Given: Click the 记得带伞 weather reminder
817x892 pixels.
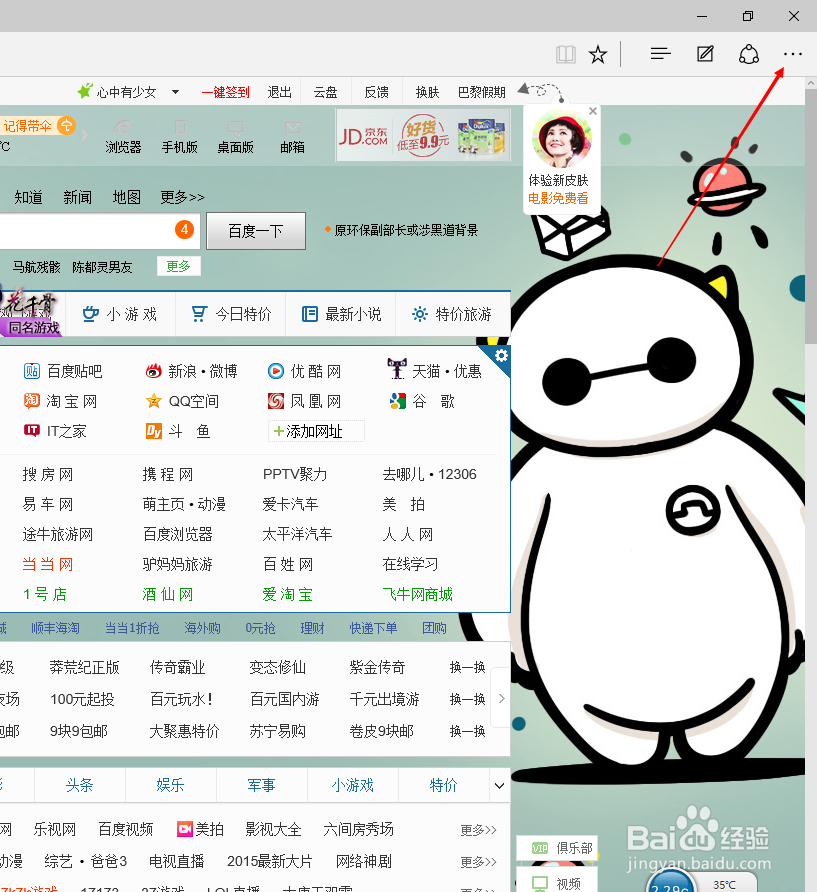Looking at the screenshot, I should [x=38, y=125].
